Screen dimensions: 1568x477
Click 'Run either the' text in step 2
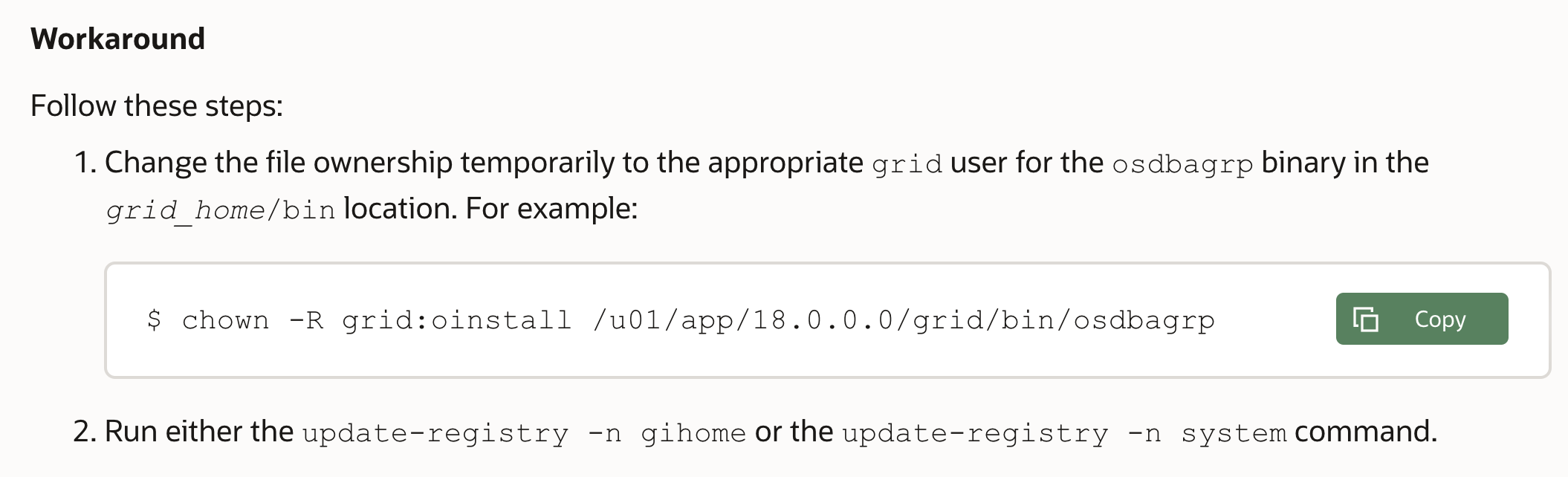[199, 432]
